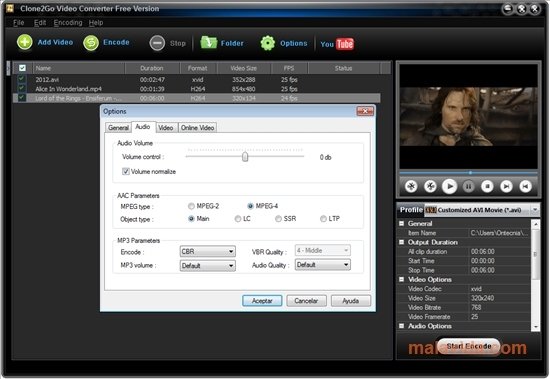Click the next frame button in player
The image size is (550, 379).
pyautogui.click(x=506, y=186)
